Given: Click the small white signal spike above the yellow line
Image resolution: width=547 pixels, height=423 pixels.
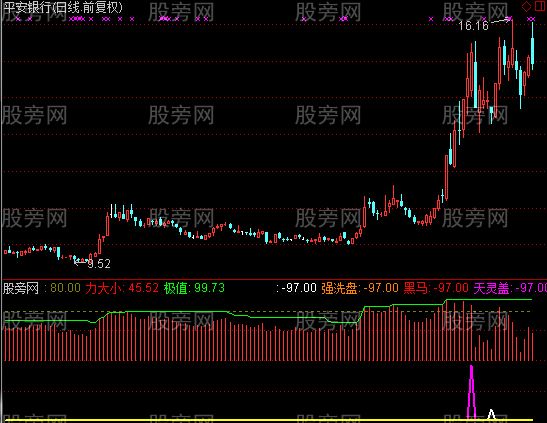Looking at the screenshot, I should click(x=491, y=414).
